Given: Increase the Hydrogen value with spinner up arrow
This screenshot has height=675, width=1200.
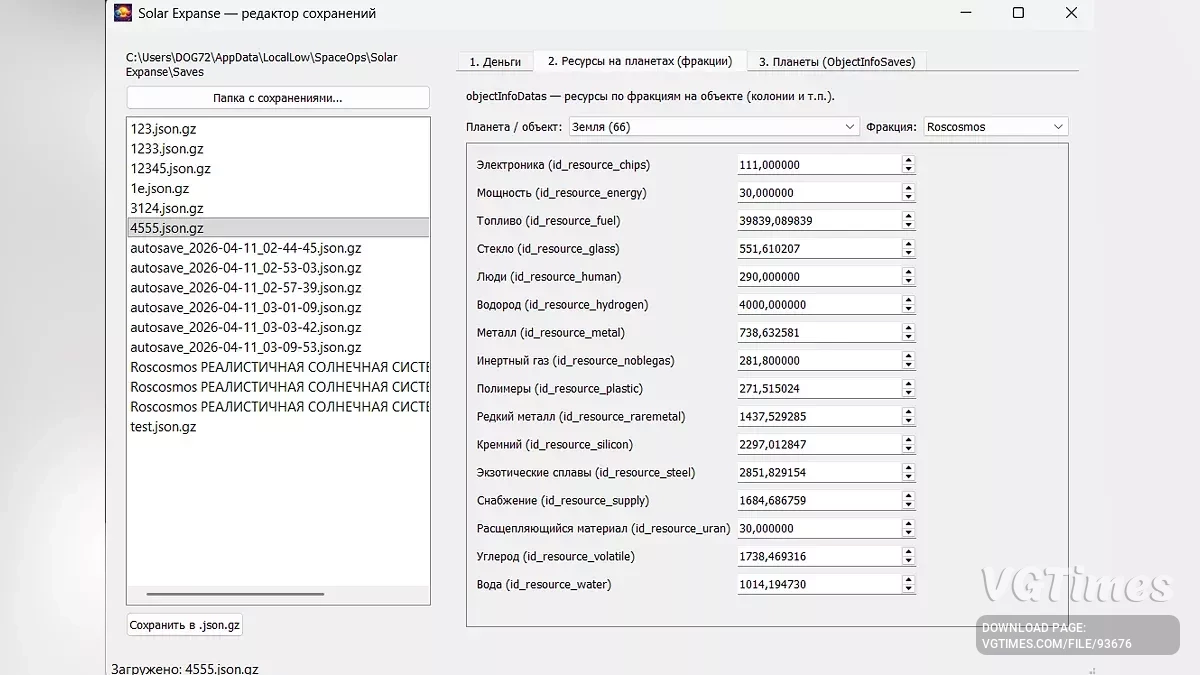Looking at the screenshot, I should click(x=908, y=300).
